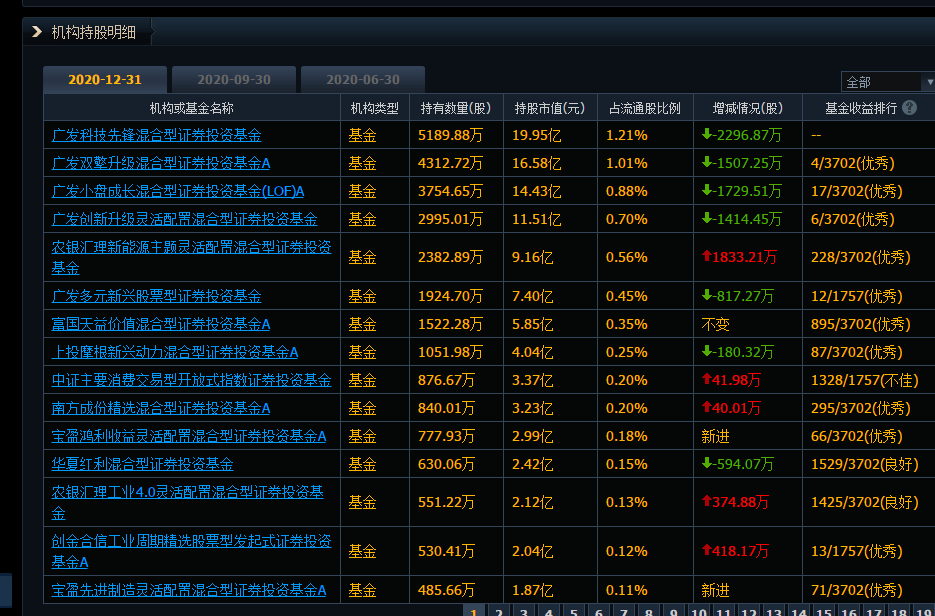Viewport: 935px width, 616px height.
Task: Go to page 3 in pagination
Action: tap(524, 611)
